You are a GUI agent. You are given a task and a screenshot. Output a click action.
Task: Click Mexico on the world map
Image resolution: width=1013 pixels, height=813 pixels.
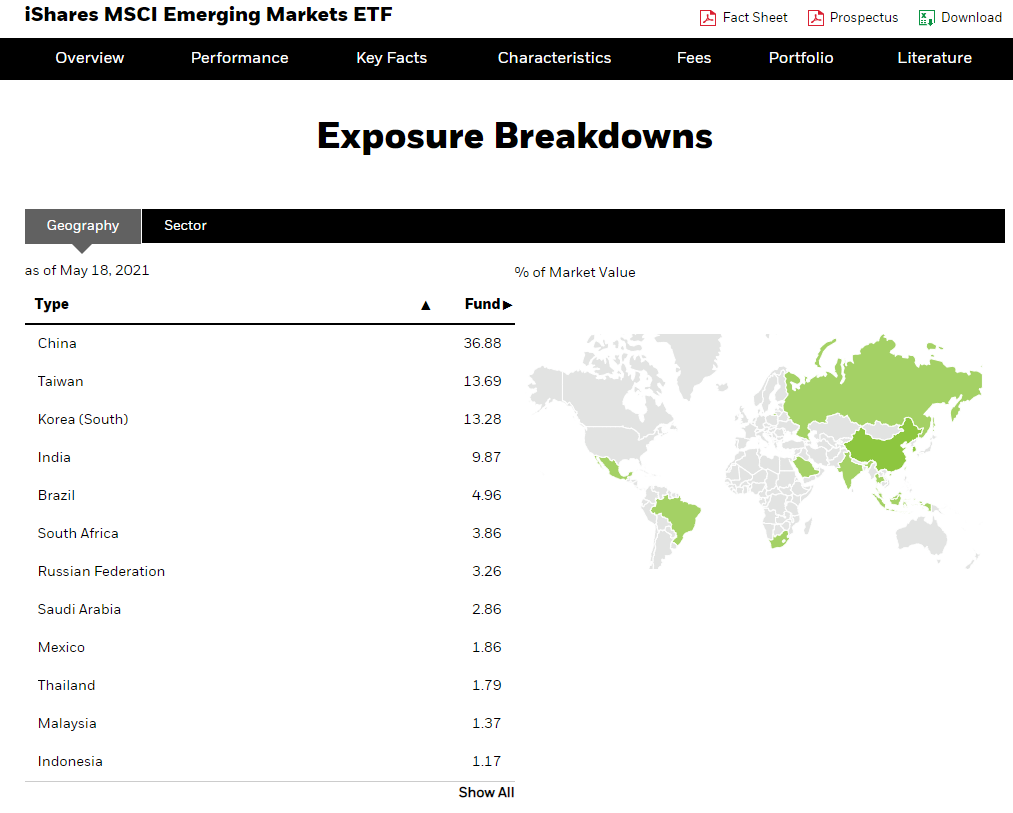point(612,468)
